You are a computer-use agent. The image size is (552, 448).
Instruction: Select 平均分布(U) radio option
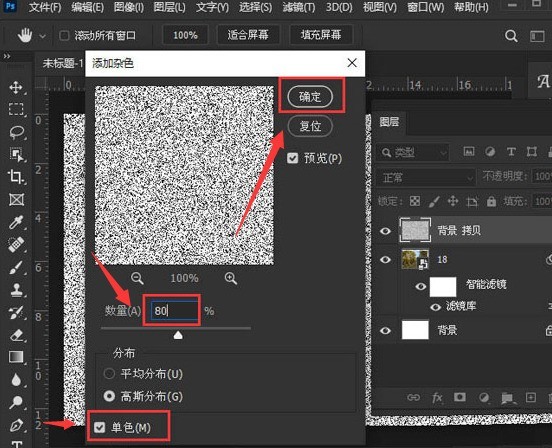109,373
